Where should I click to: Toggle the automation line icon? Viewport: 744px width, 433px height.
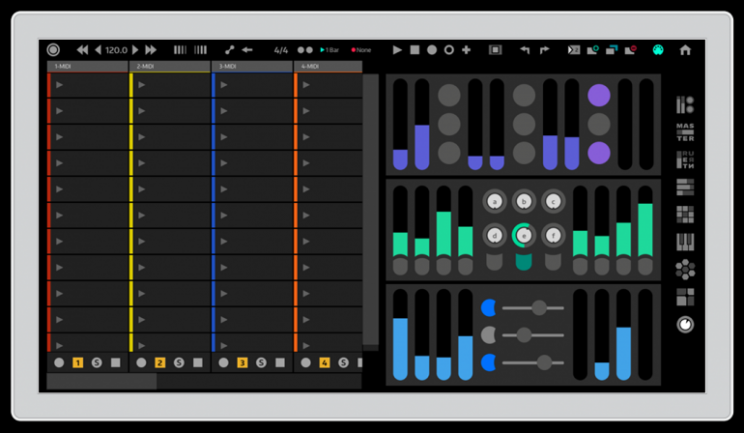pyautogui.click(x=230, y=50)
